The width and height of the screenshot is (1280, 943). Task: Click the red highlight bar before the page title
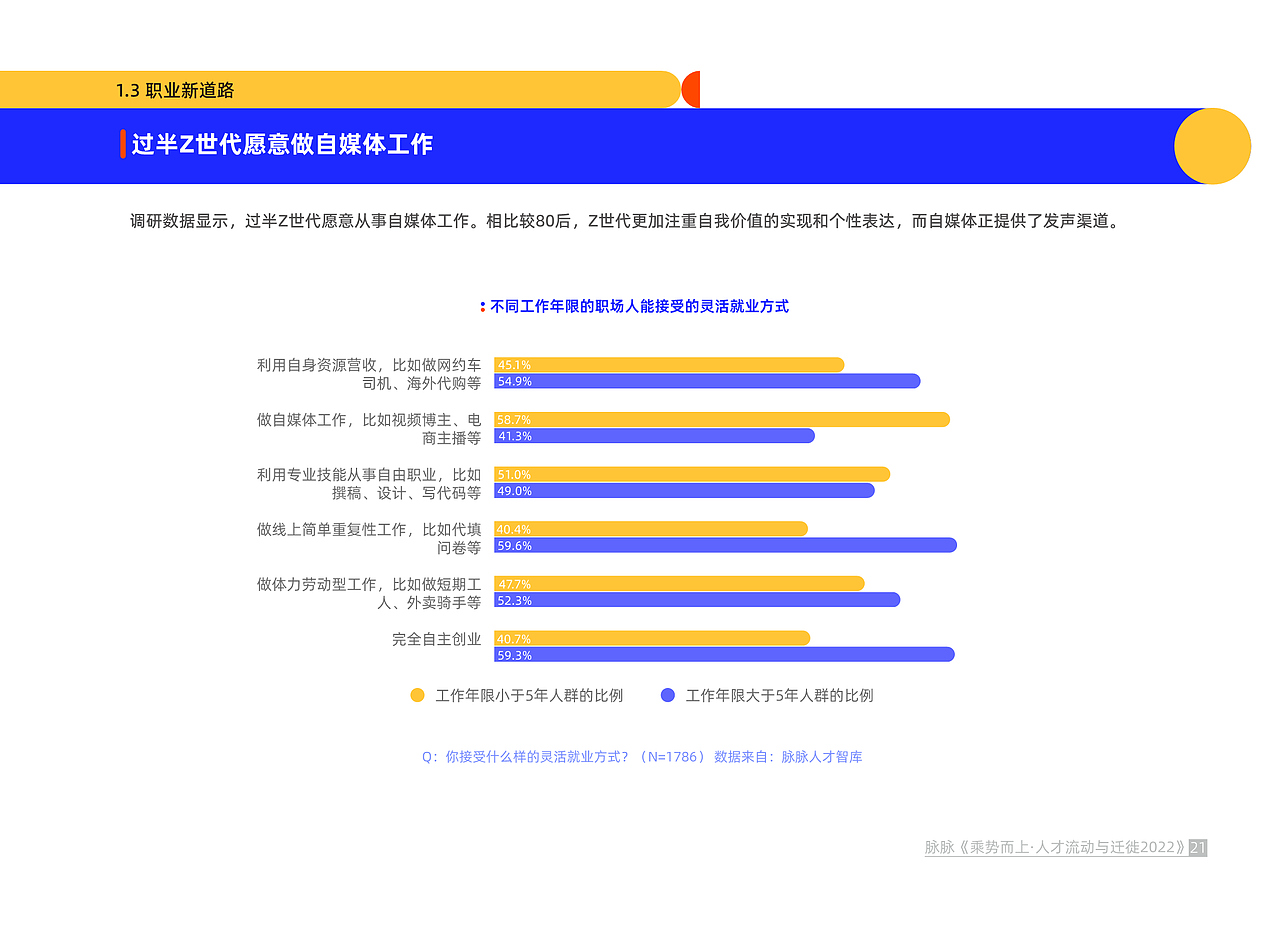(x=121, y=144)
